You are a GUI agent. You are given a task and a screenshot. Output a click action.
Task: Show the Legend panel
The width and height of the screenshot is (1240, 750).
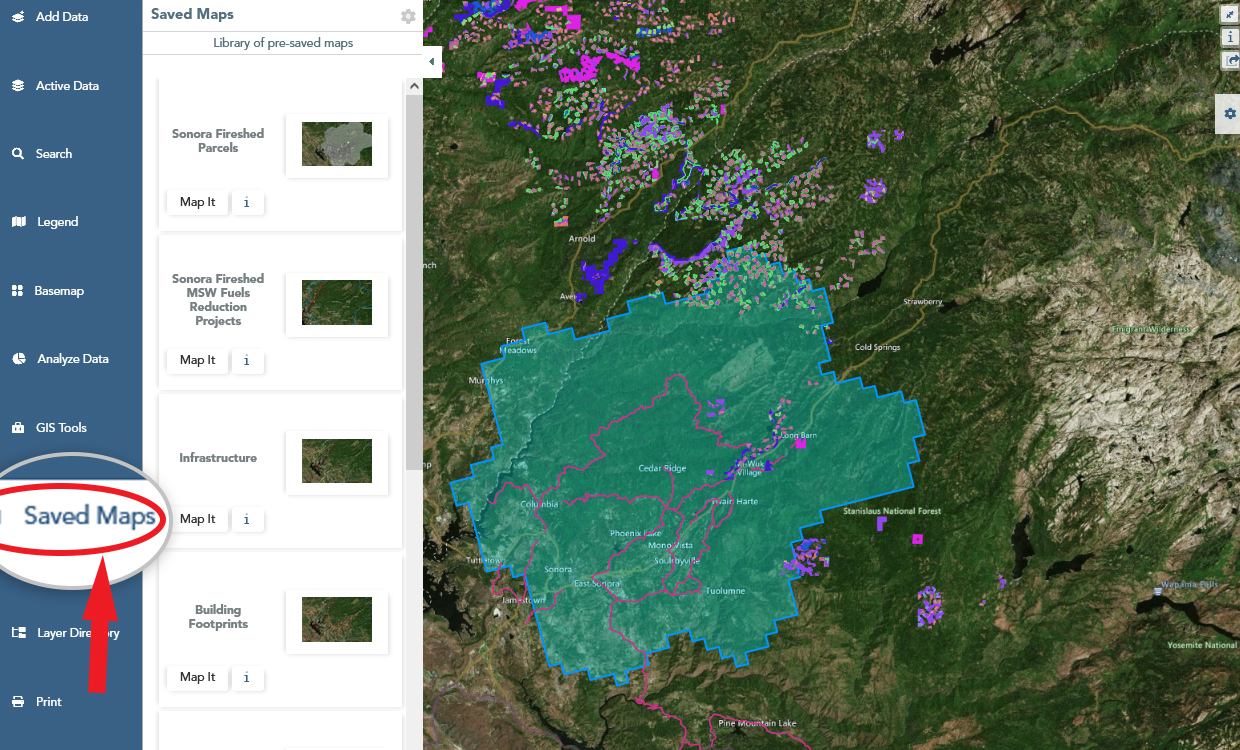click(x=45, y=222)
